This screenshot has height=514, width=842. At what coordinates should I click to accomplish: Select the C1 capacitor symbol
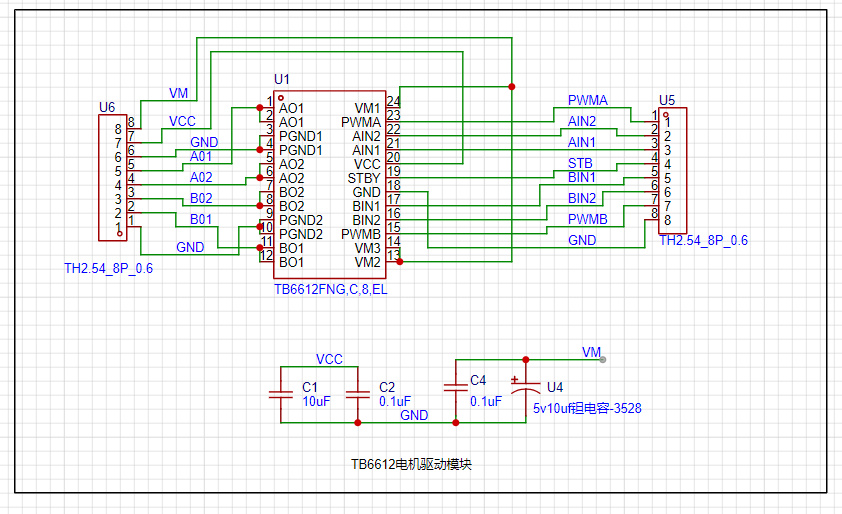(x=281, y=395)
